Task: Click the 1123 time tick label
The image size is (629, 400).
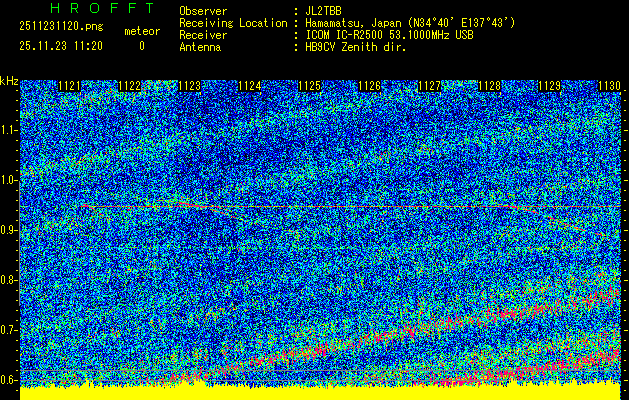Action: pos(189,87)
